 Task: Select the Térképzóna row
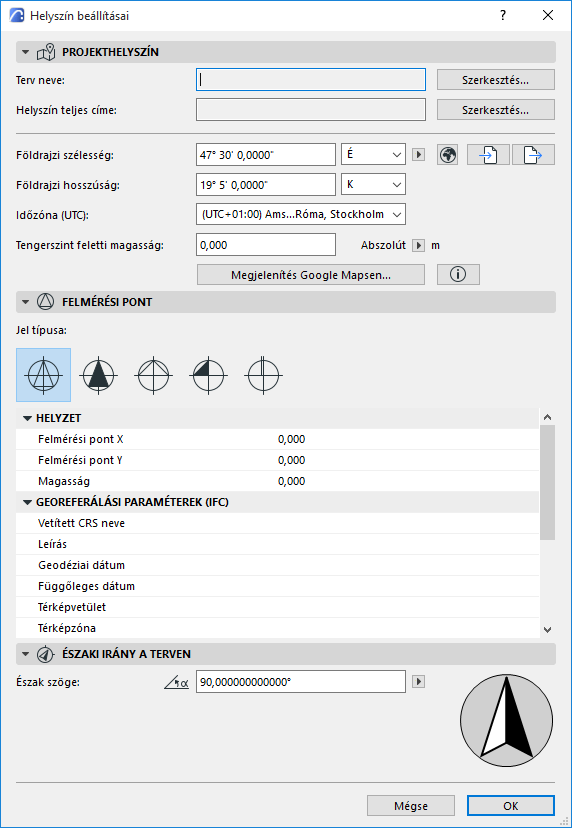click(278, 628)
